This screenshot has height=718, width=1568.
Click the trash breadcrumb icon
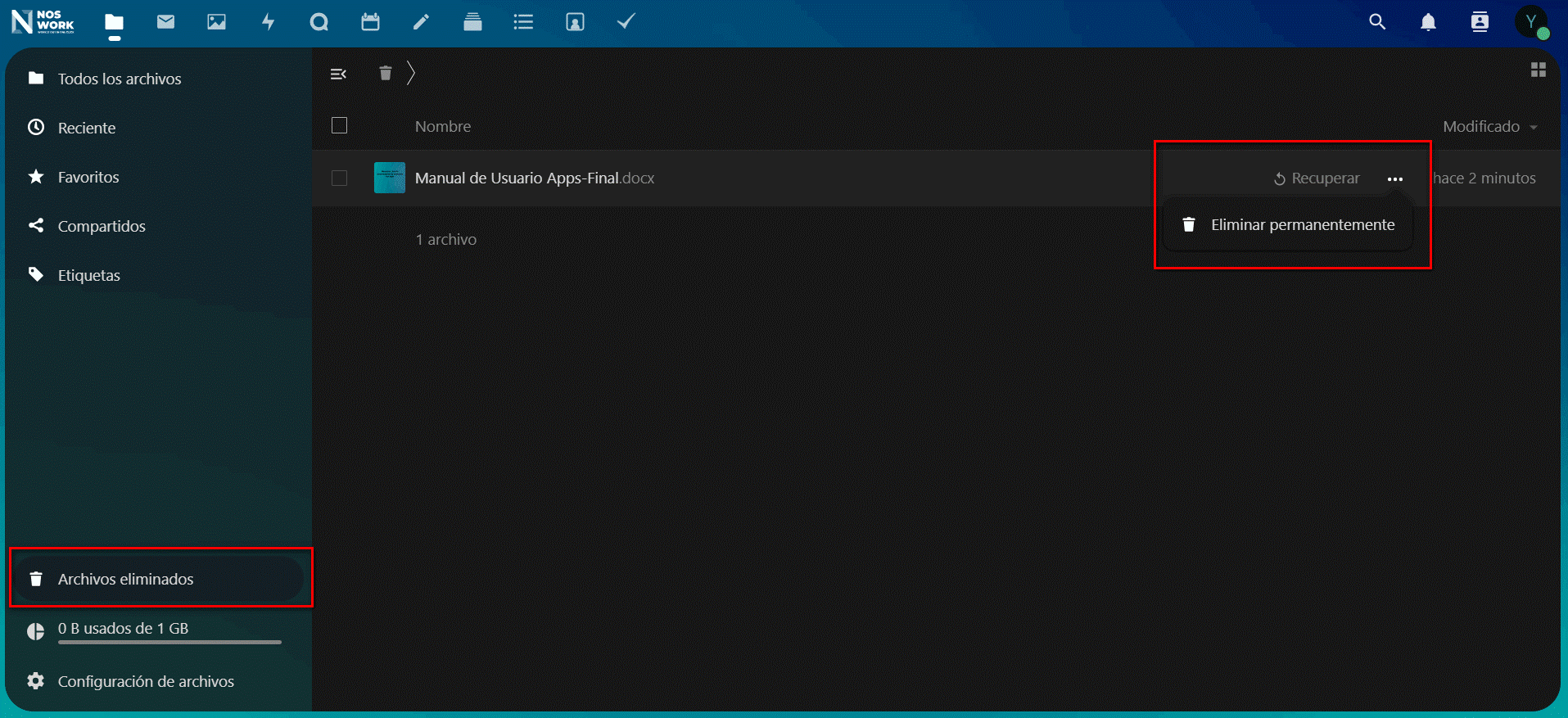tap(385, 74)
